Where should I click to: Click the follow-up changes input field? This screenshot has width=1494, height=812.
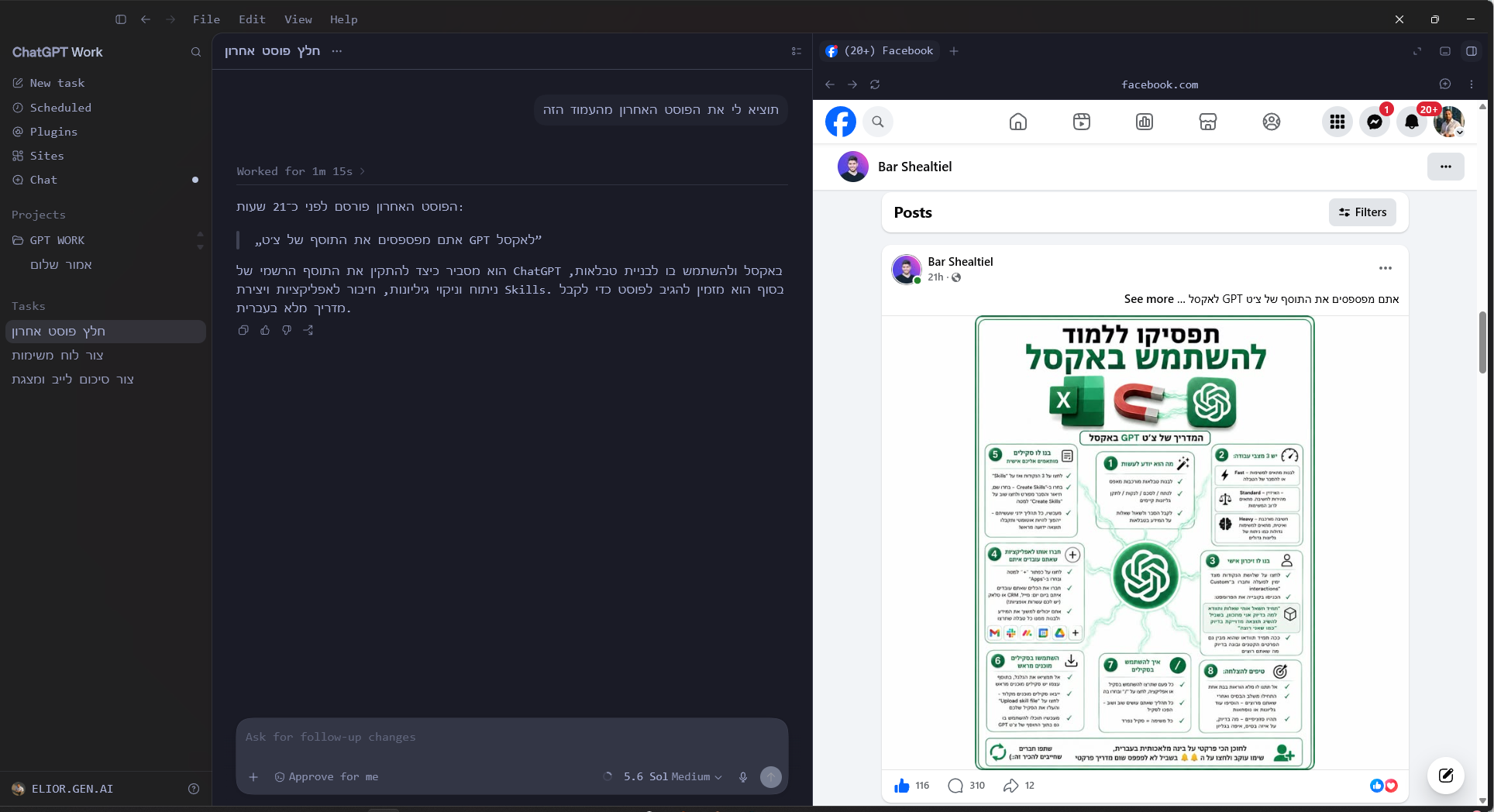click(511, 737)
